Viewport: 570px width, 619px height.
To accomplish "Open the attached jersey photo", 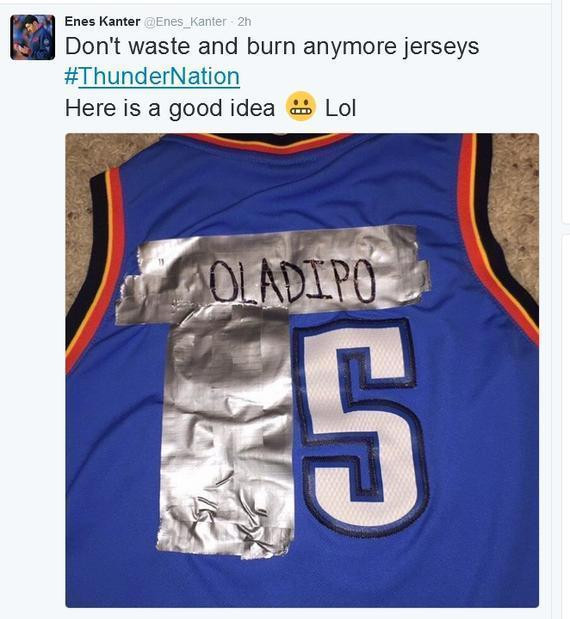I will (x=302, y=370).
